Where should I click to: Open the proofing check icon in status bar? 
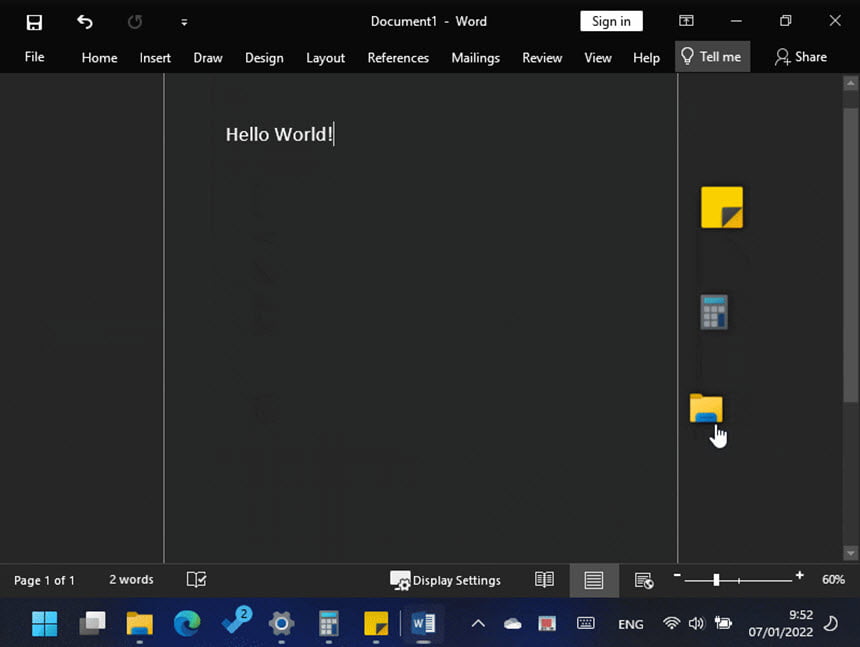tap(196, 580)
